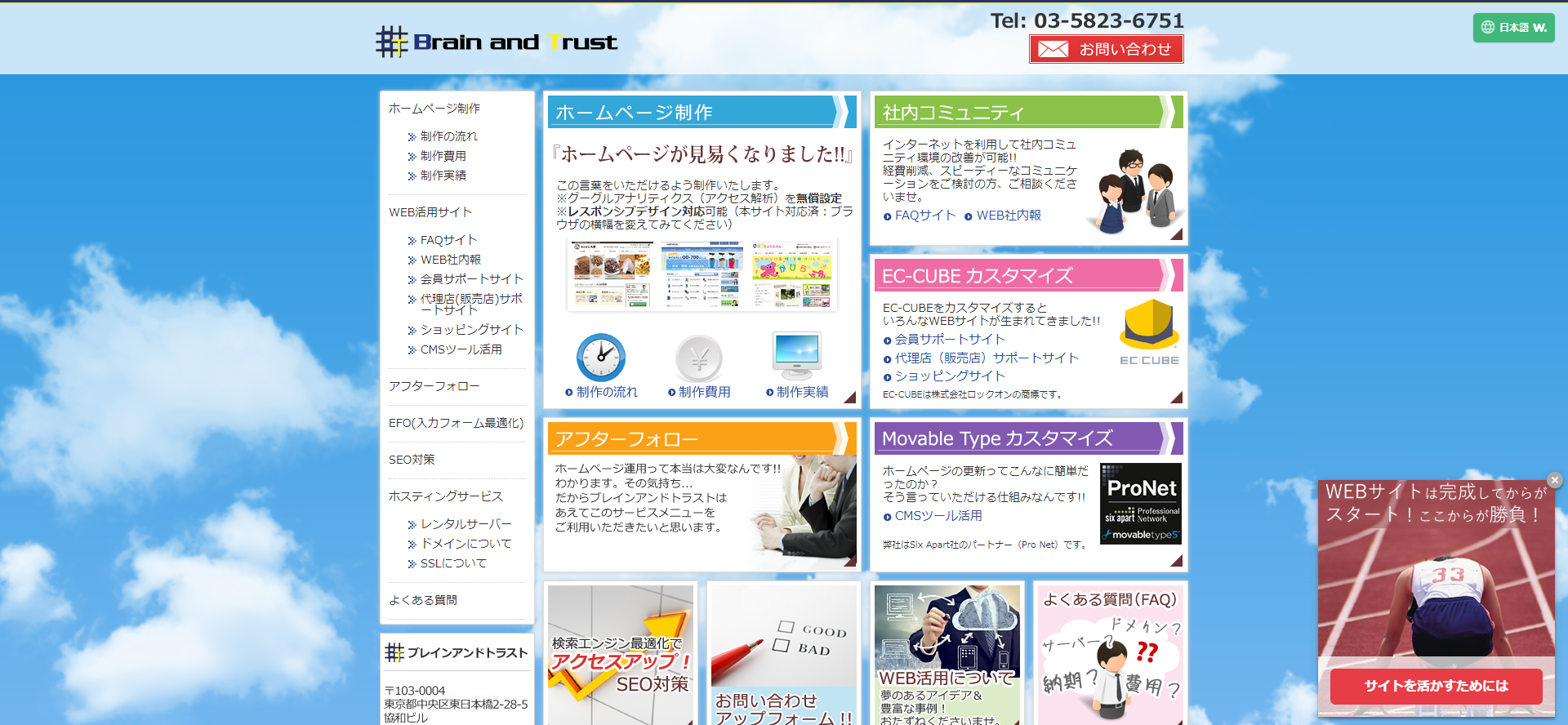Image resolution: width=1568 pixels, height=725 pixels.
Task: Open the よくある質問(FAQ) banner thumbnail
Action: click(x=1111, y=653)
